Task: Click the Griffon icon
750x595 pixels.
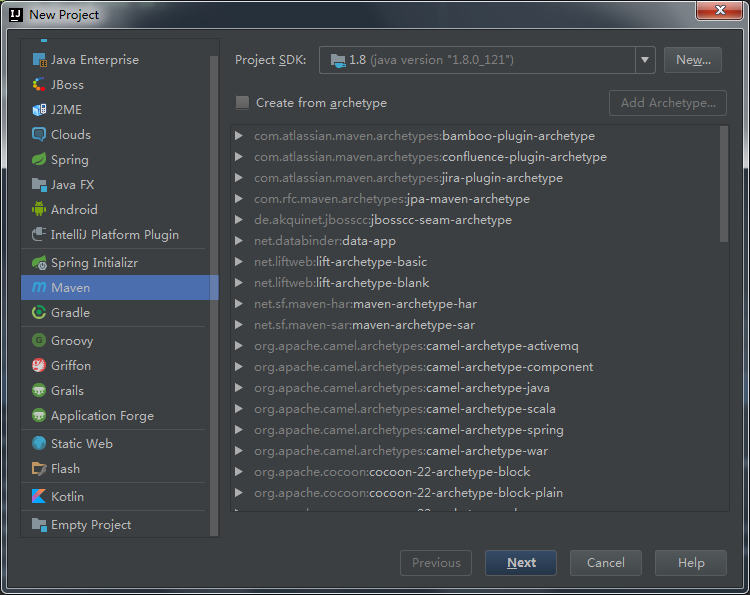Action: [39, 365]
